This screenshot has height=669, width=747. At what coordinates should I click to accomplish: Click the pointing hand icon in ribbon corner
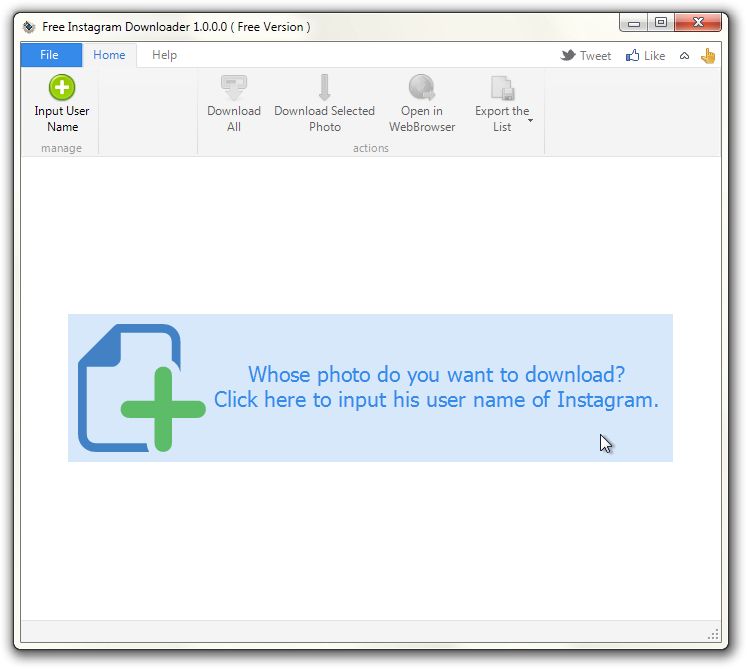(708, 56)
